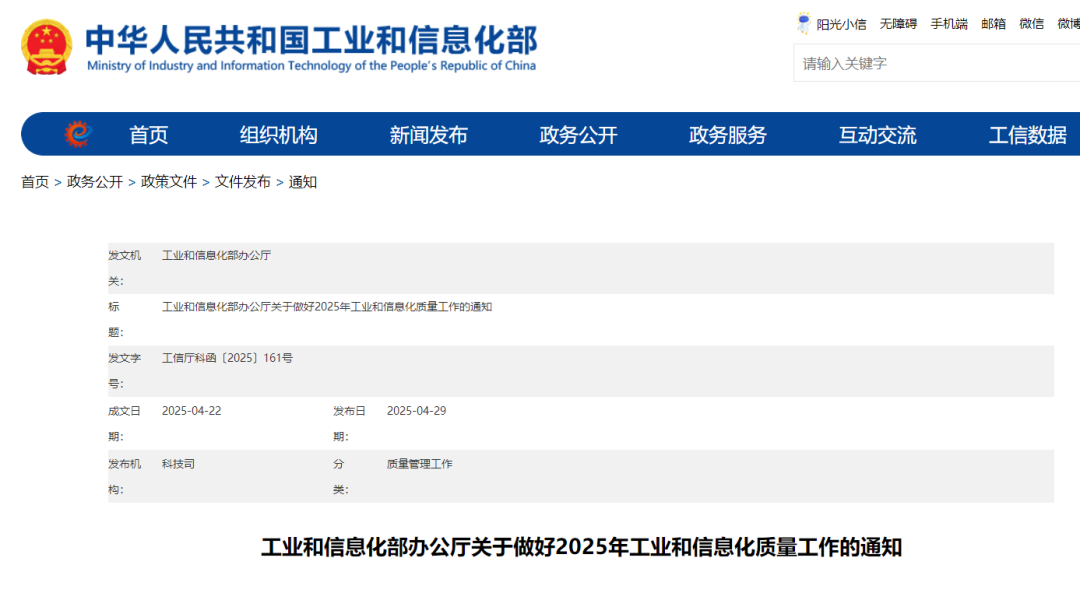
Task: Open the 微信 link in top bar
Action: coord(1031,24)
